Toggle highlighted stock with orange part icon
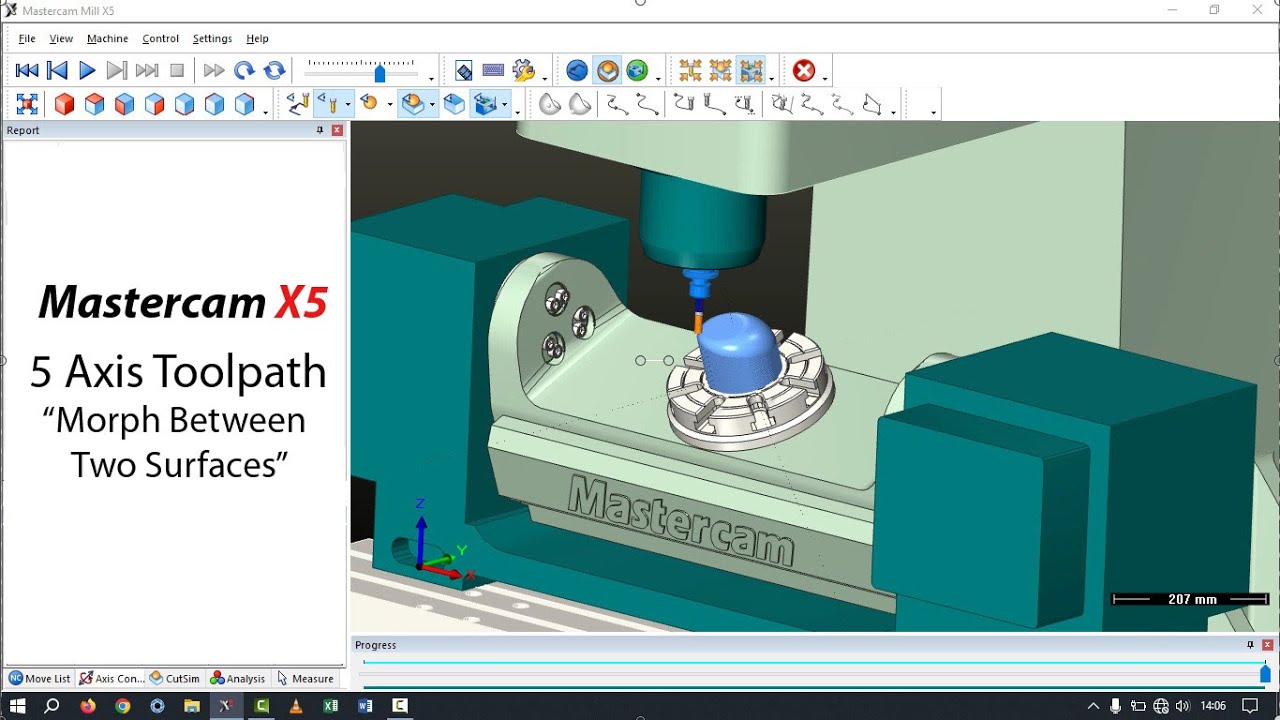 pyautogui.click(x=413, y=104)
